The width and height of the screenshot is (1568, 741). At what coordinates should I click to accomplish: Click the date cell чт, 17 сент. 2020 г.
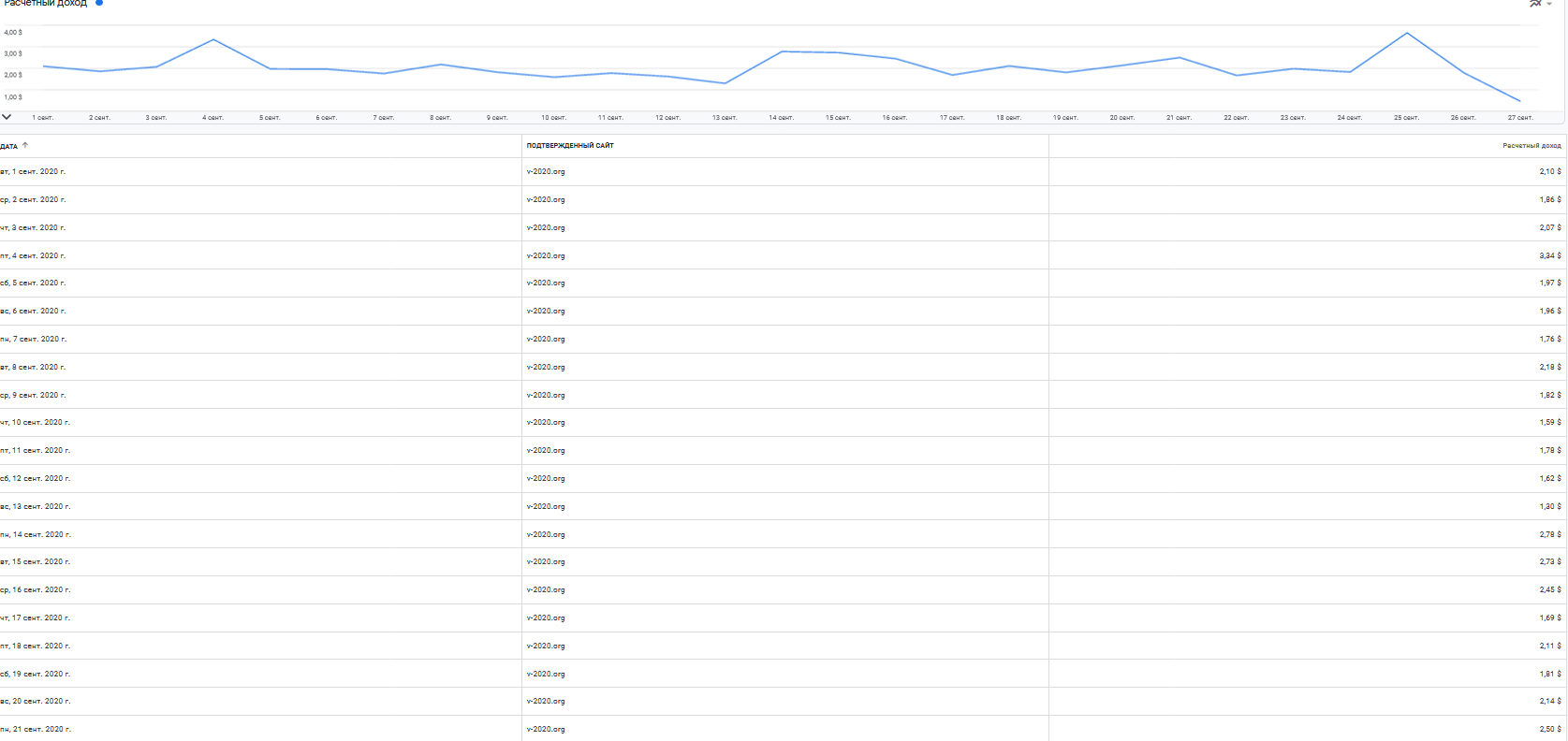[x=35, y=618]
